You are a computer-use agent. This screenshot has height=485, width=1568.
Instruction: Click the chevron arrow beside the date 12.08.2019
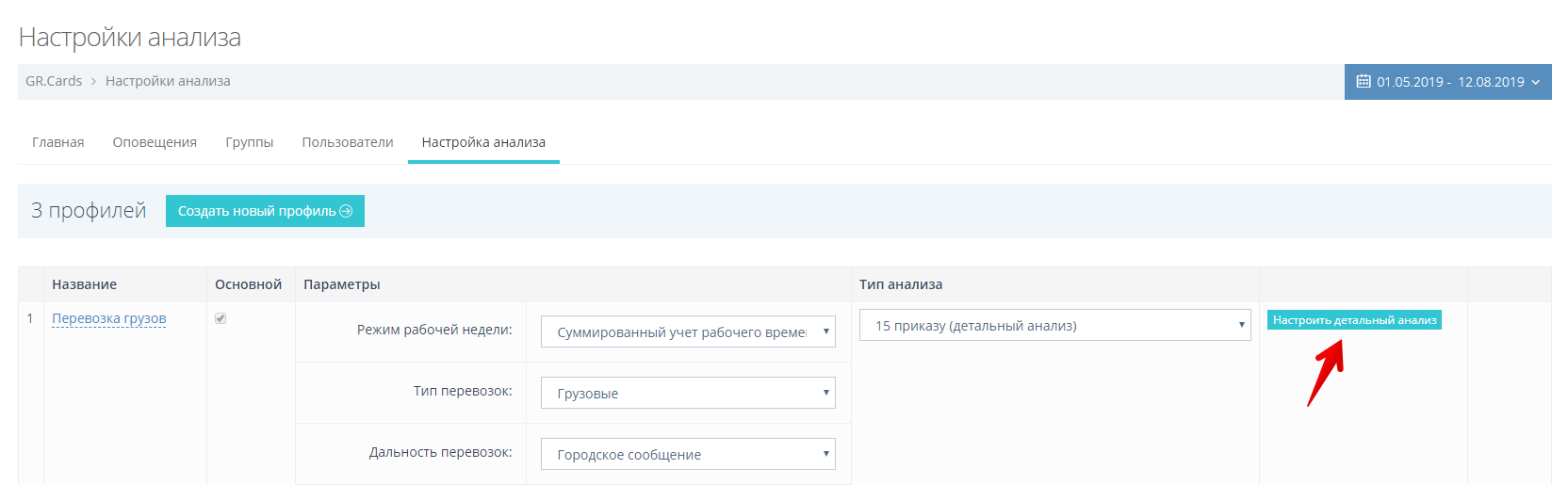point(1536,83)
